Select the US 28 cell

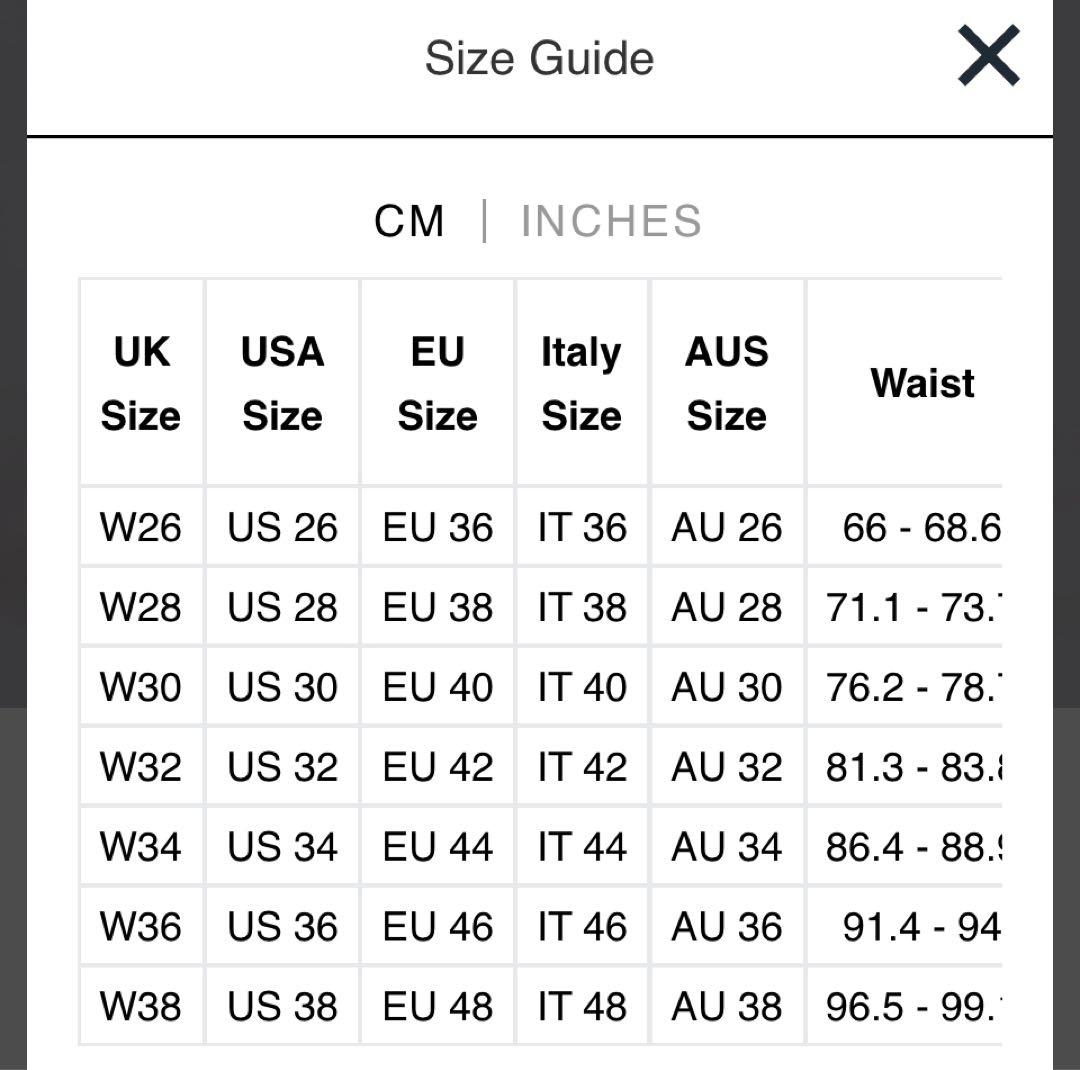coord(282,607)
